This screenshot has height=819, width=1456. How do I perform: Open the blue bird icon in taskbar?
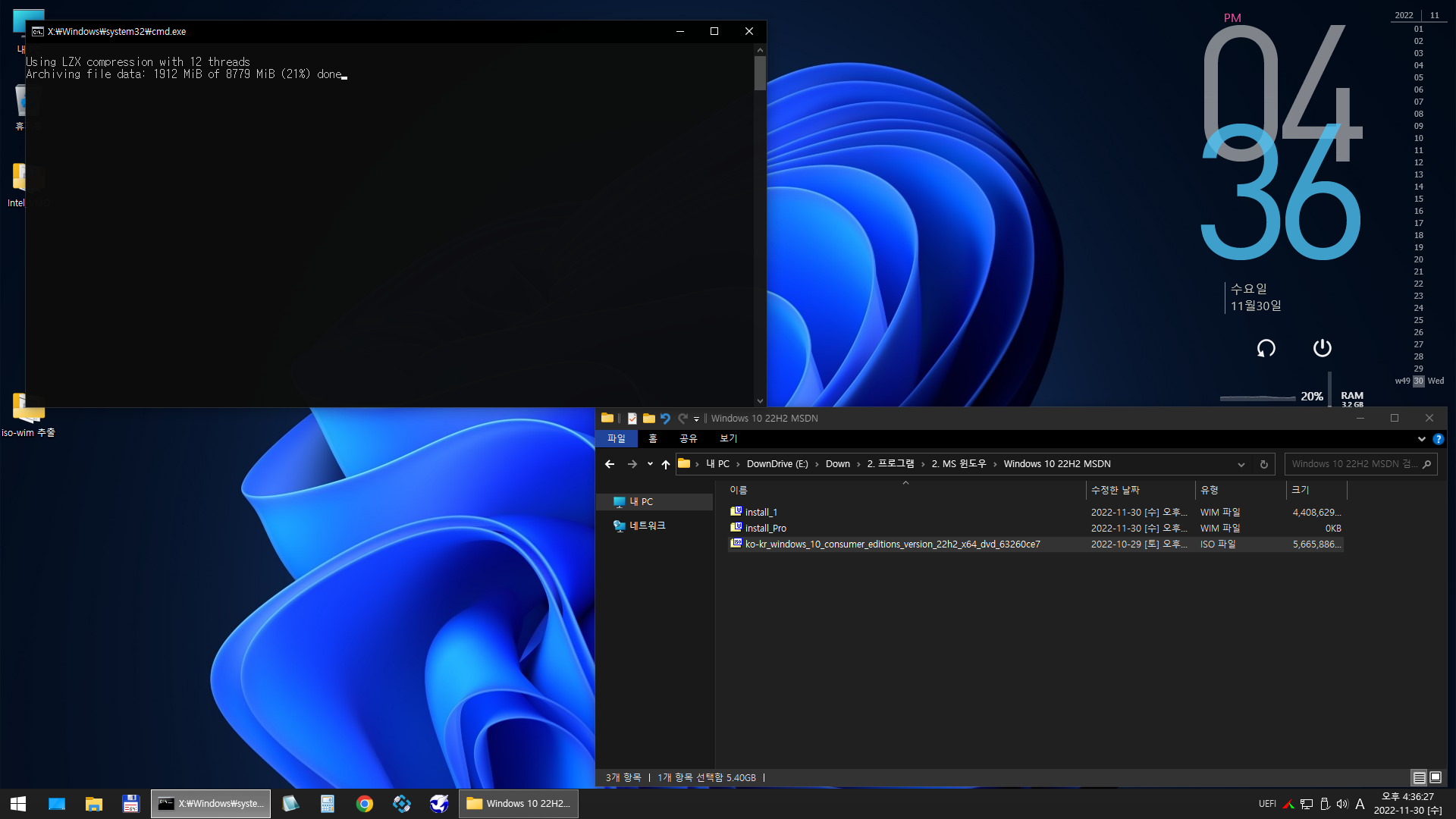[x=439, y=803]
